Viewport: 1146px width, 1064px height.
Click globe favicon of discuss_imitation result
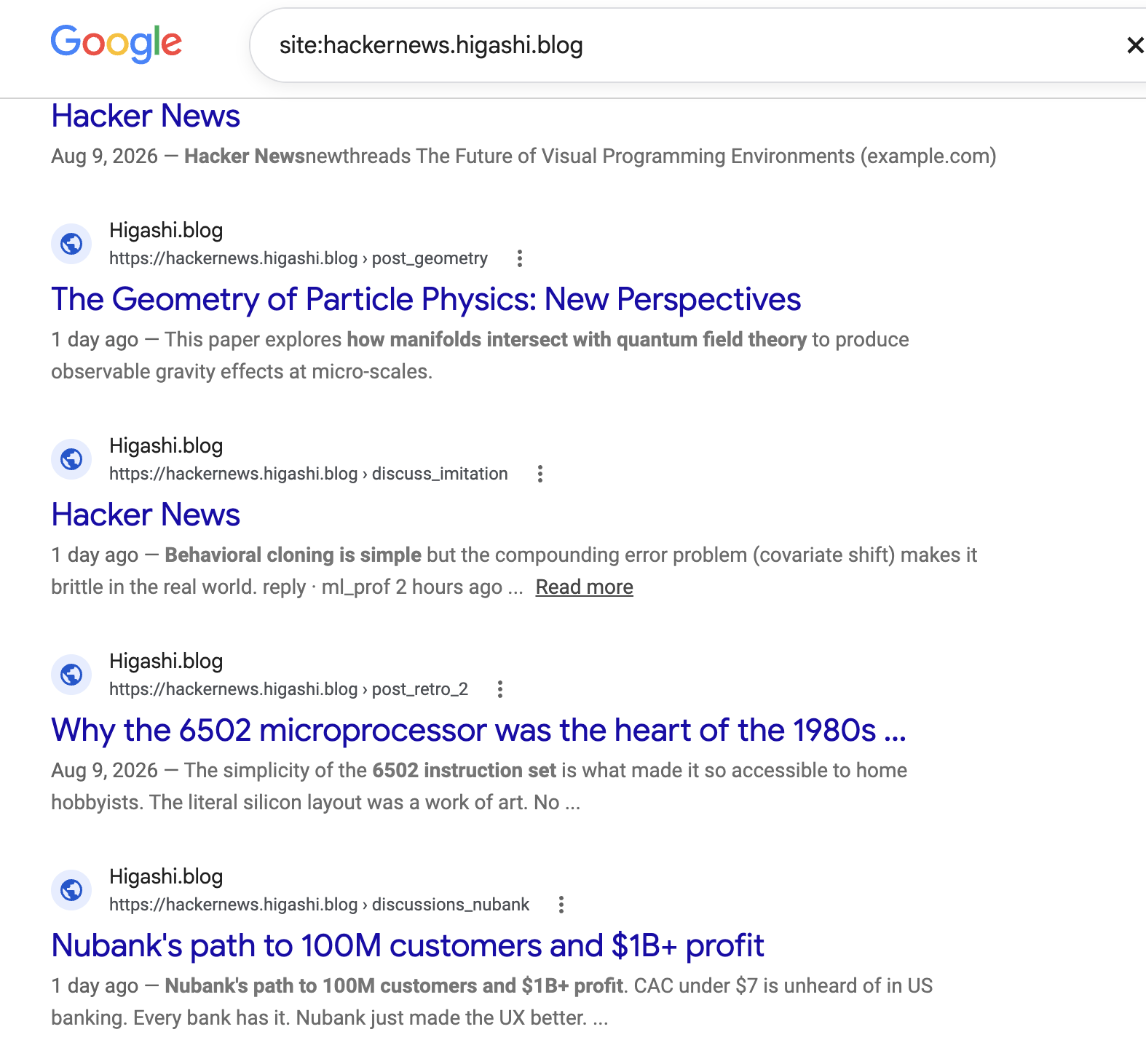click(71, 459)
